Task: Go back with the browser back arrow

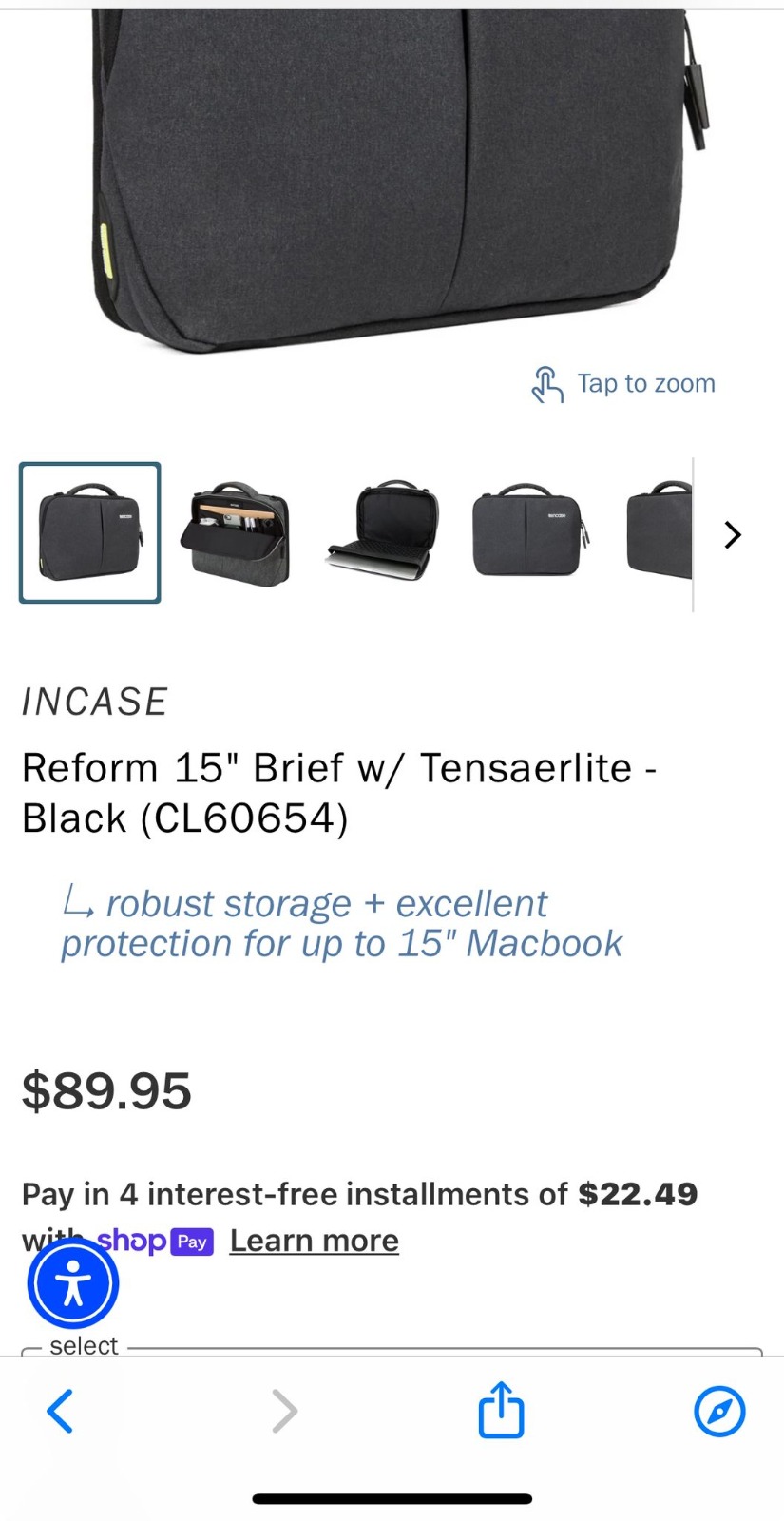Action: click(x=60, y=1411)
